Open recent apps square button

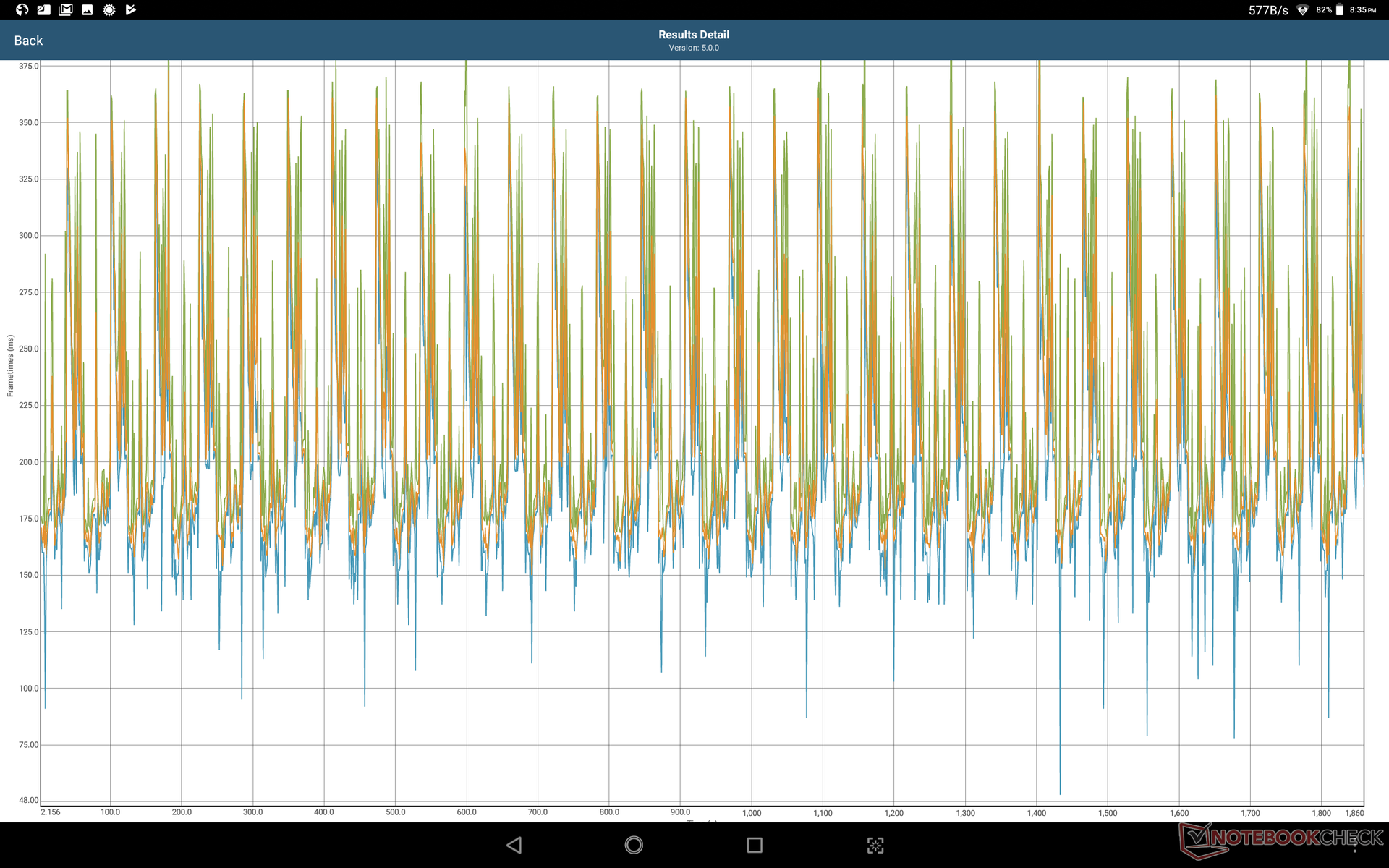point(755,845)
